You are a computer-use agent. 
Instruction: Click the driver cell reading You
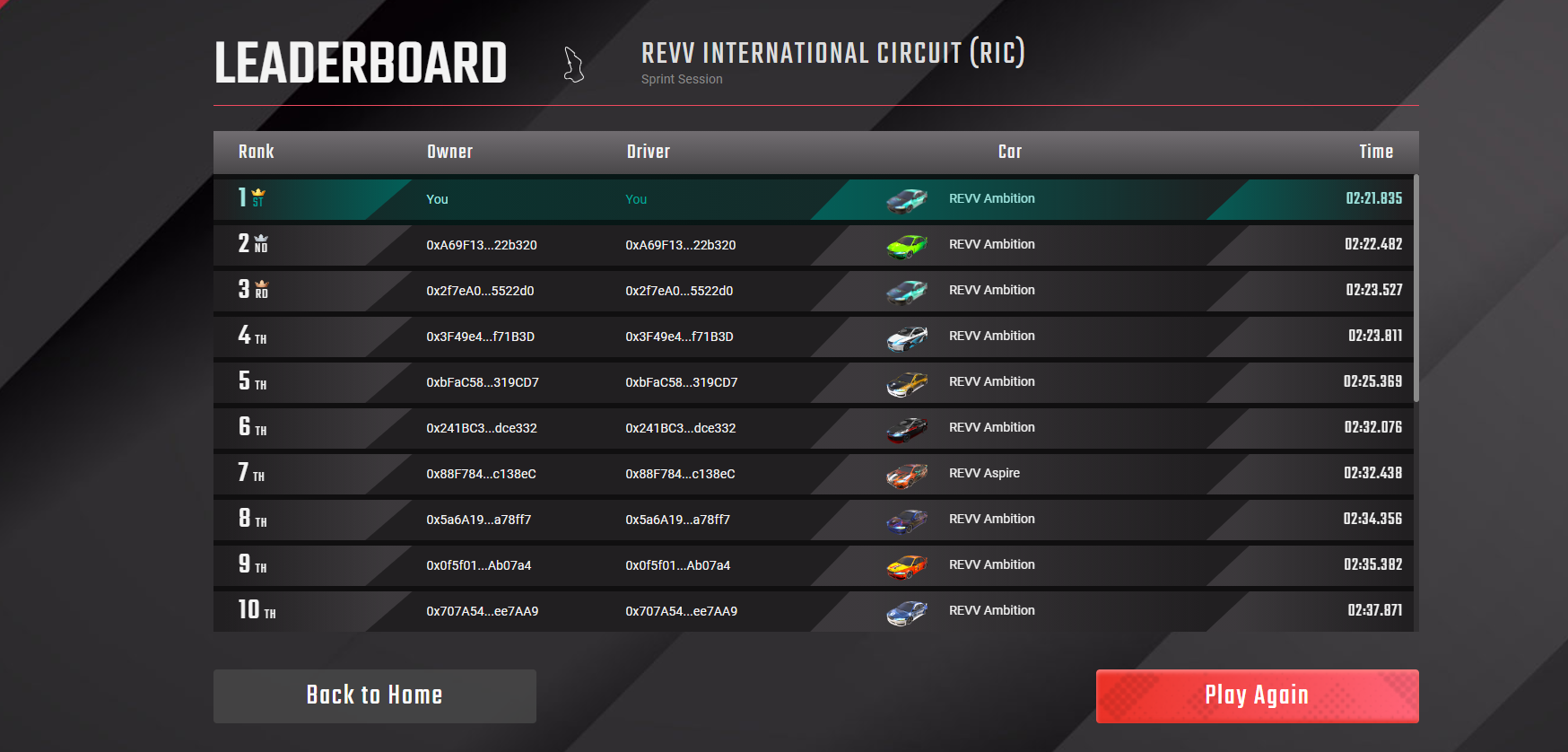(636, 199)
